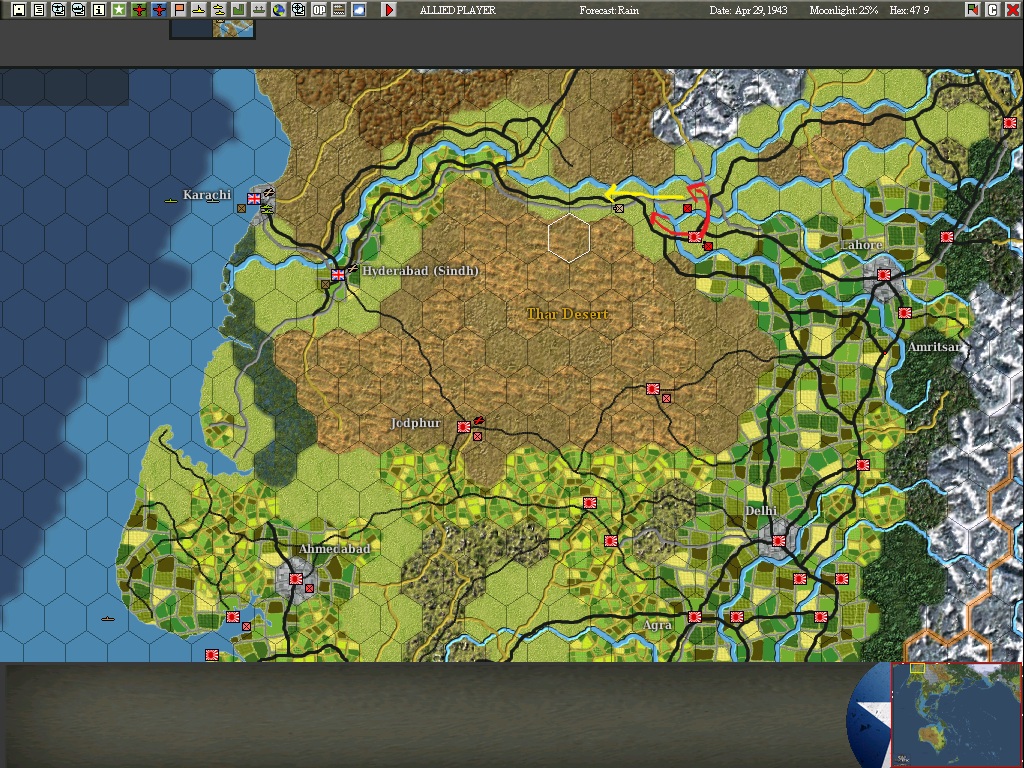
Task: End turn with the red play arrow
Action: pyautogui.click(x=389, y=10)
